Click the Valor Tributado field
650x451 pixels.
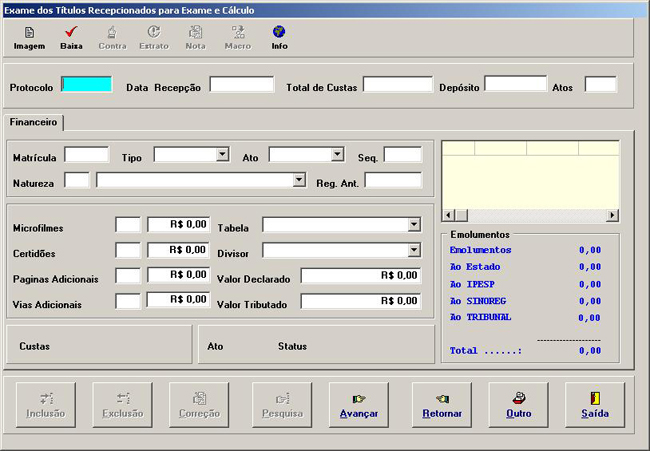coord(361,301)
